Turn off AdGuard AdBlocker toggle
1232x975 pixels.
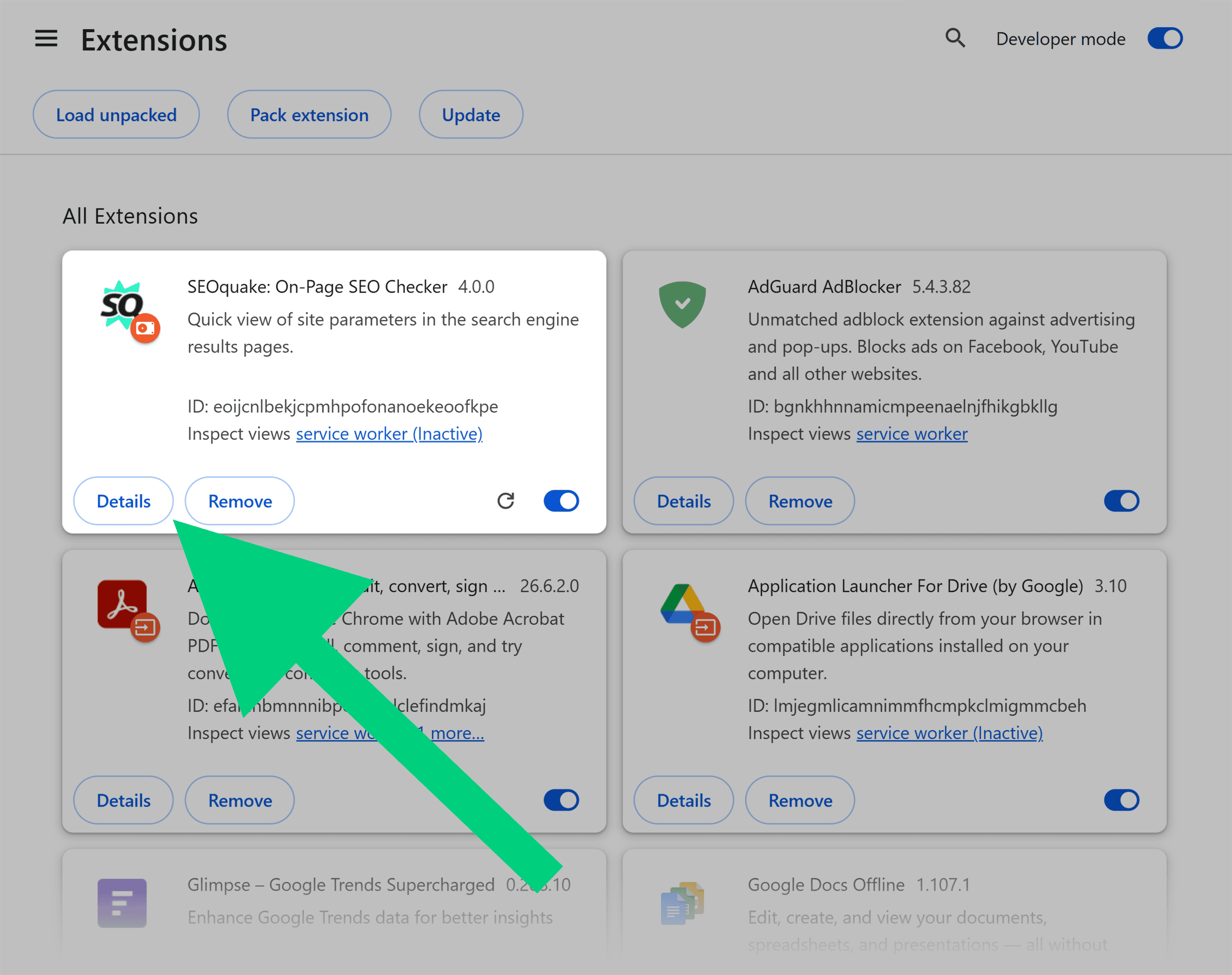tap(1121, 501)
